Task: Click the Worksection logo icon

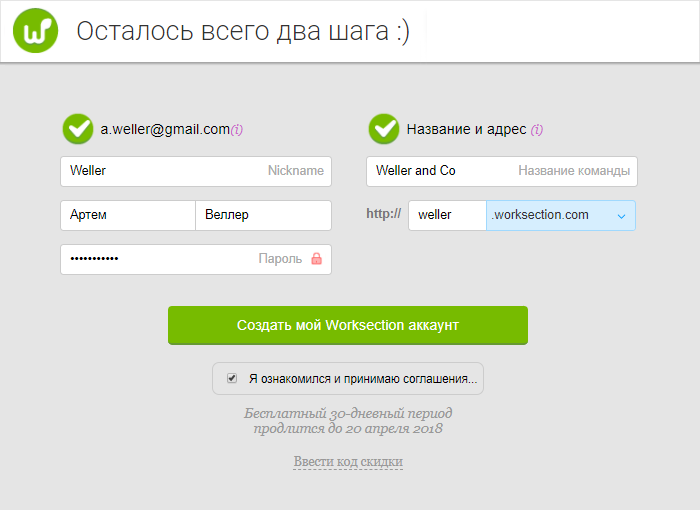Action: pos(36,30)
